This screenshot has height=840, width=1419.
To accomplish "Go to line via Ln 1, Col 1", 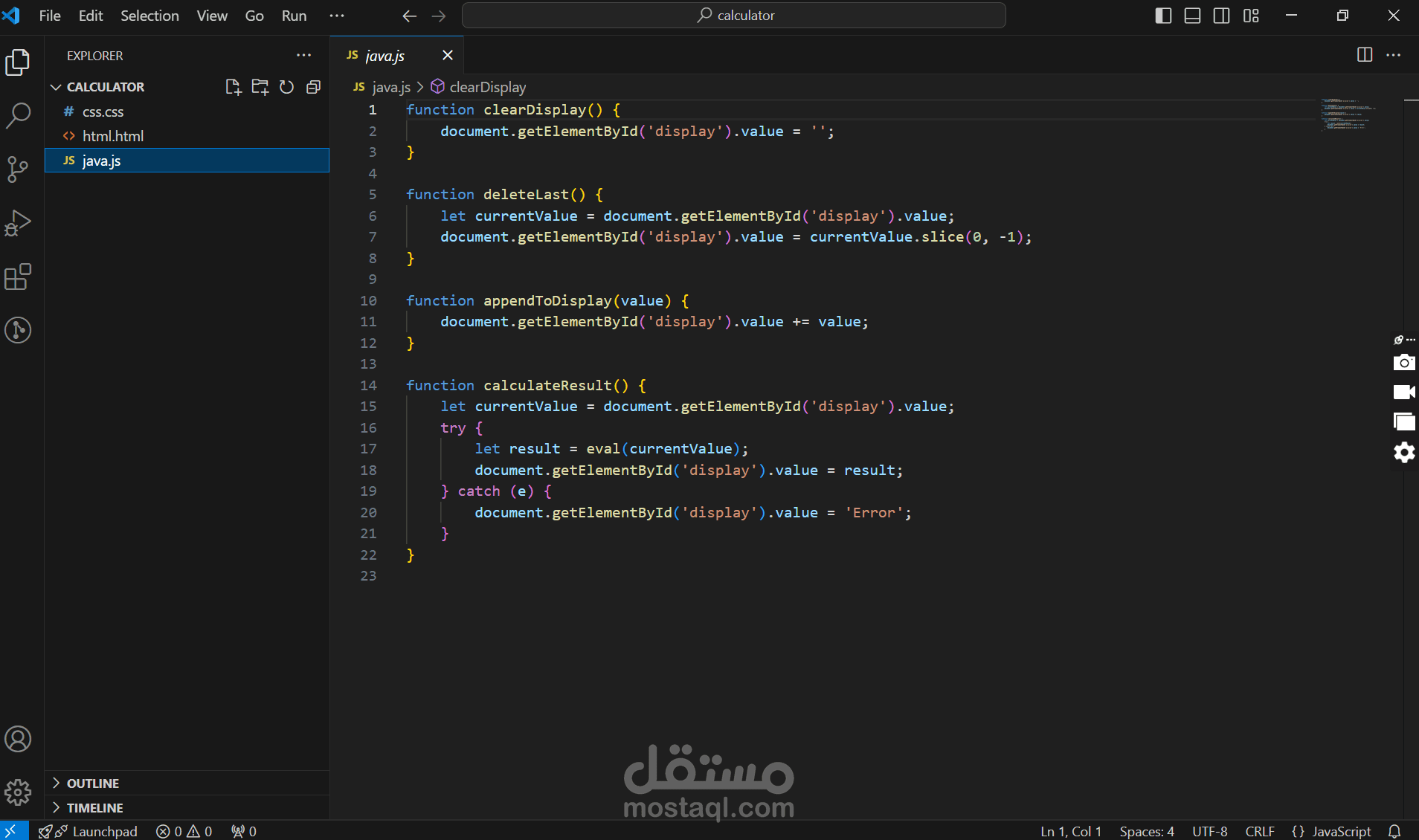I will (1071, 831).
